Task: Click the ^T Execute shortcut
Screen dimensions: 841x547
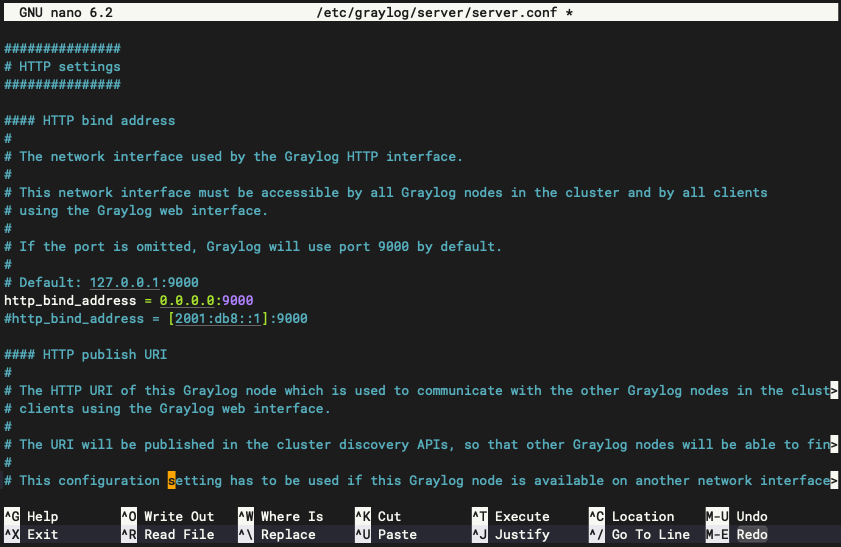Action: [511, 516]
